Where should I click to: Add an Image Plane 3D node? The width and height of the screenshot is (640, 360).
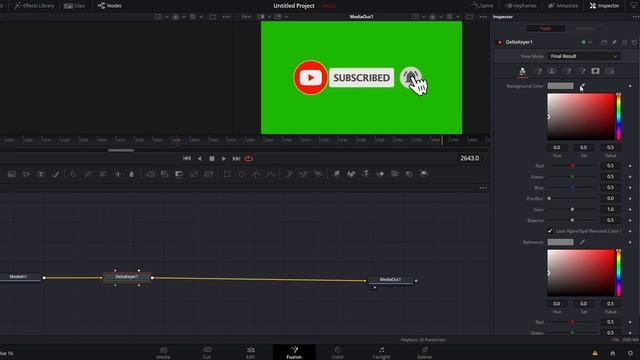point(336,174)
